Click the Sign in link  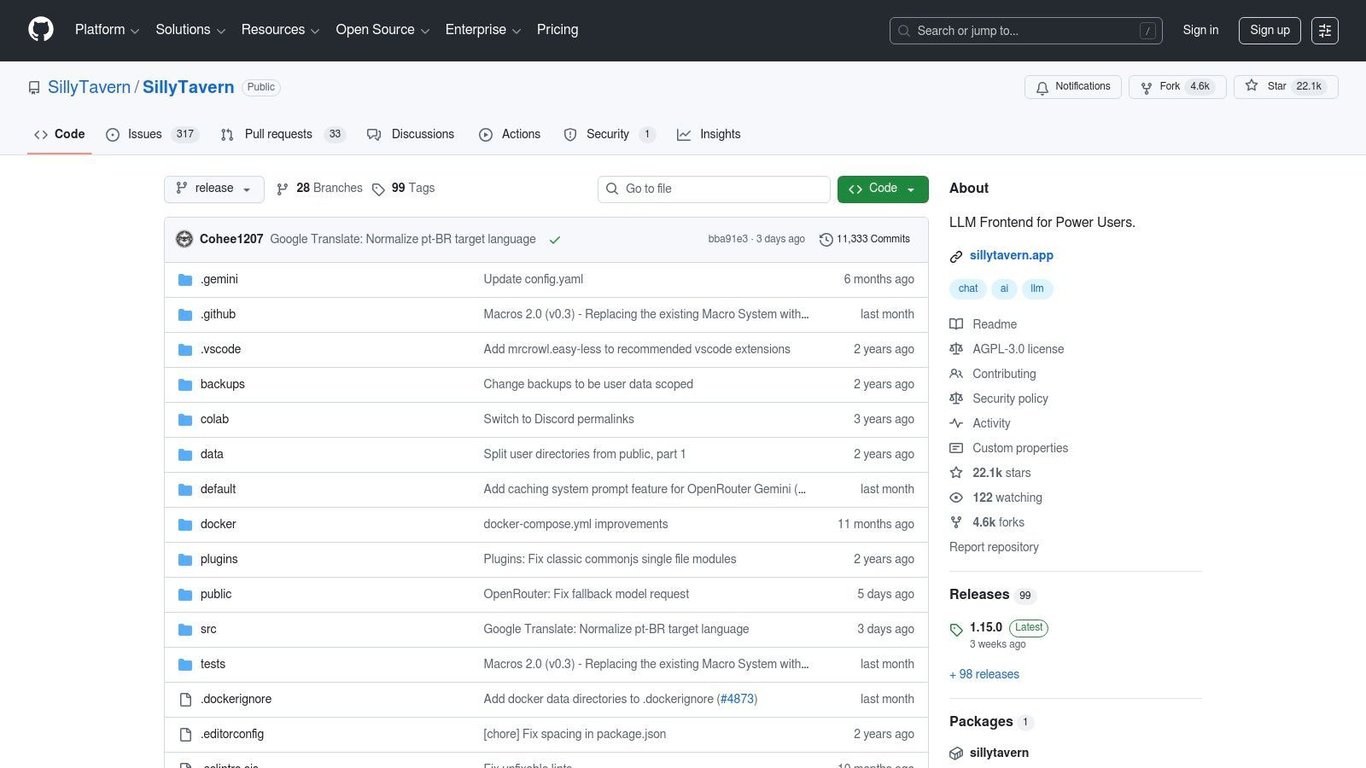(1200, 30)
